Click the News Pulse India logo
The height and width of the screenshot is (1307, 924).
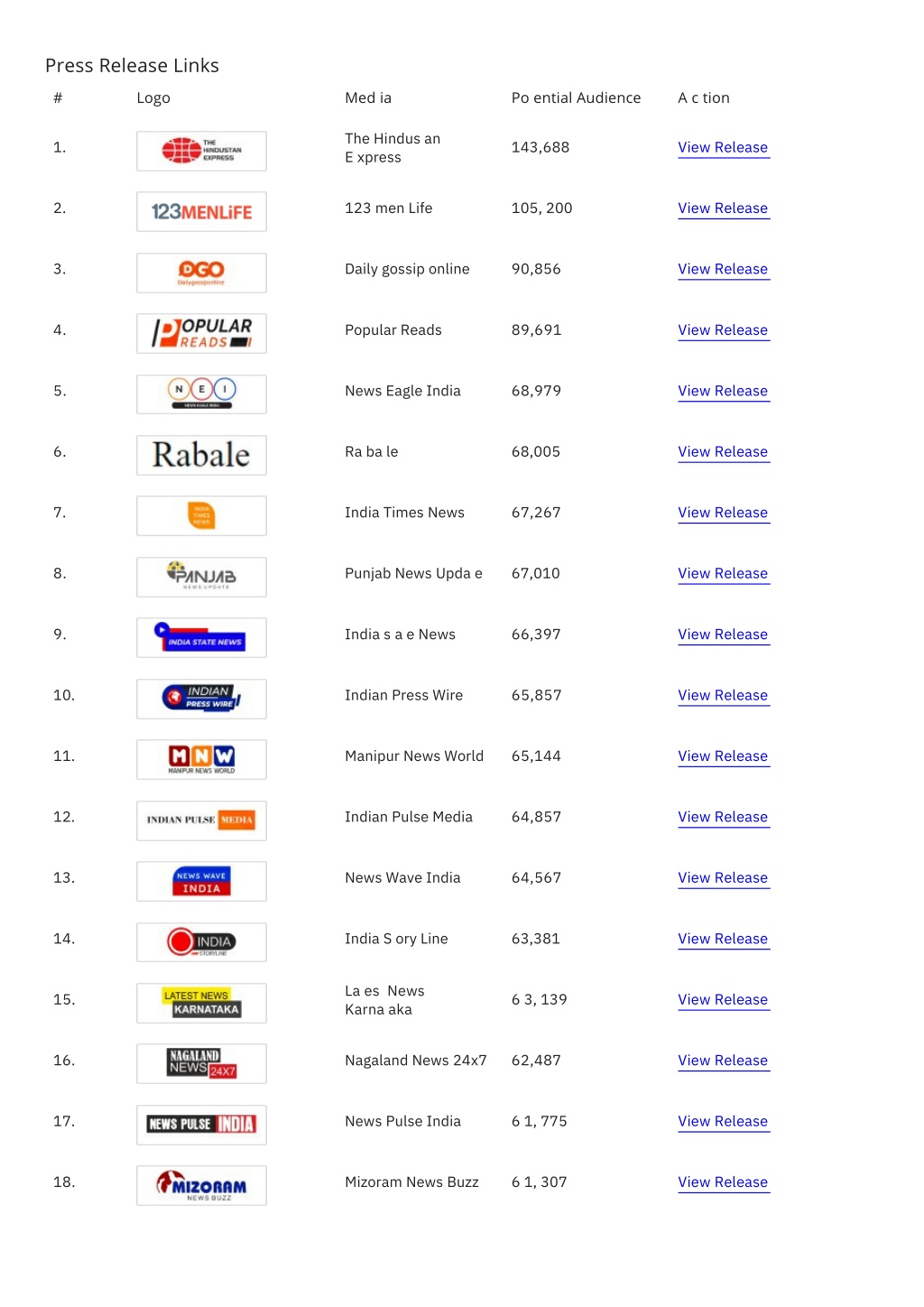(x=201, y=1125)
